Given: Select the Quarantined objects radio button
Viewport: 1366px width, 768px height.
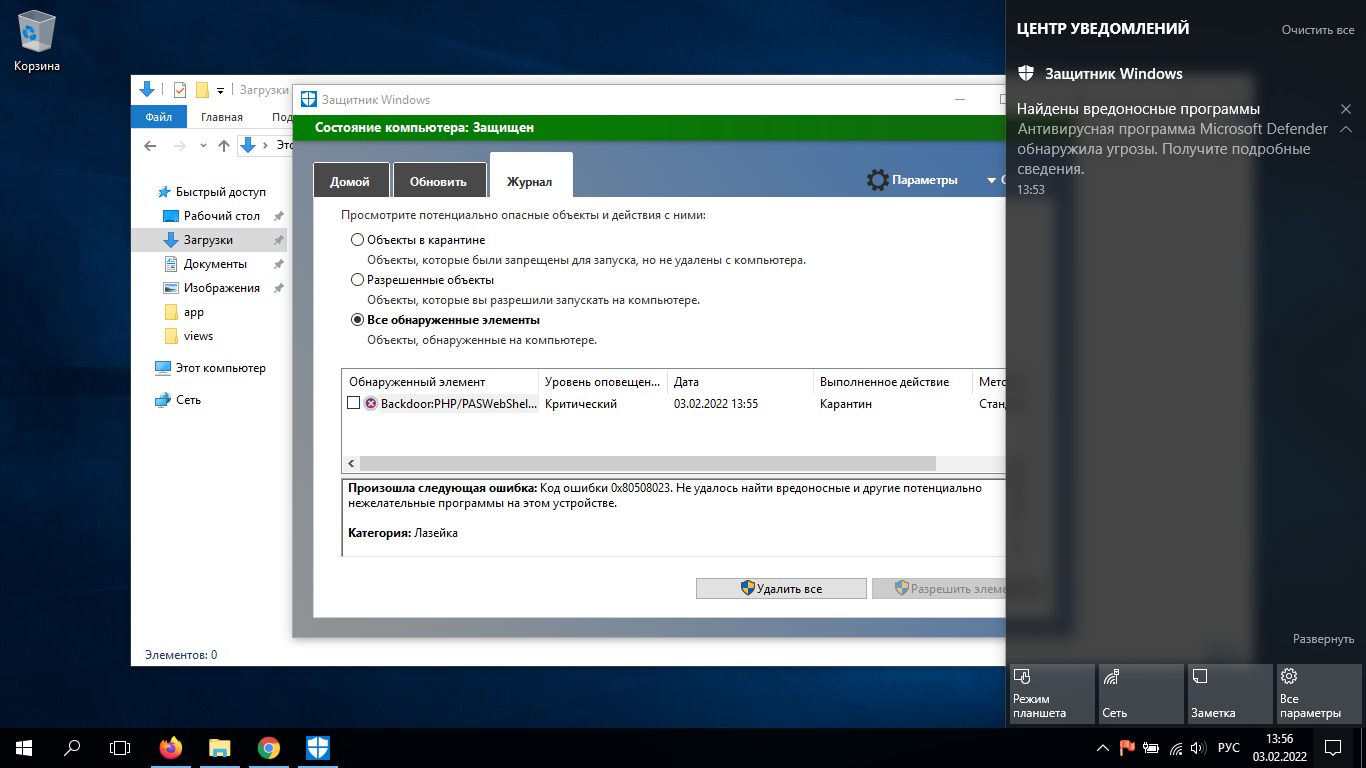Looking at the screenshot, I should pyautogui.click(x=357, y=240).
